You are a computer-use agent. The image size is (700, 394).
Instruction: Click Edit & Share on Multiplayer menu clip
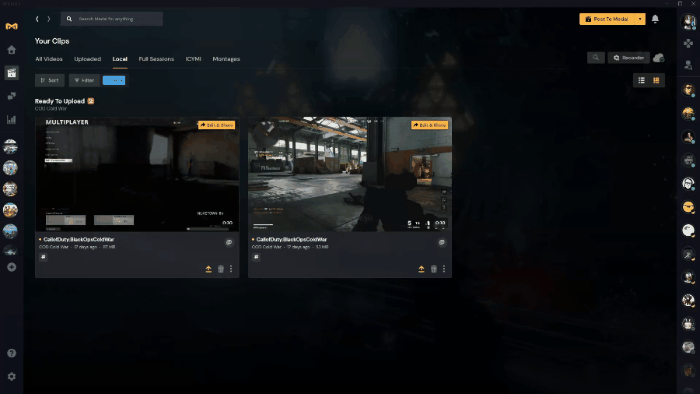[217, 125]
